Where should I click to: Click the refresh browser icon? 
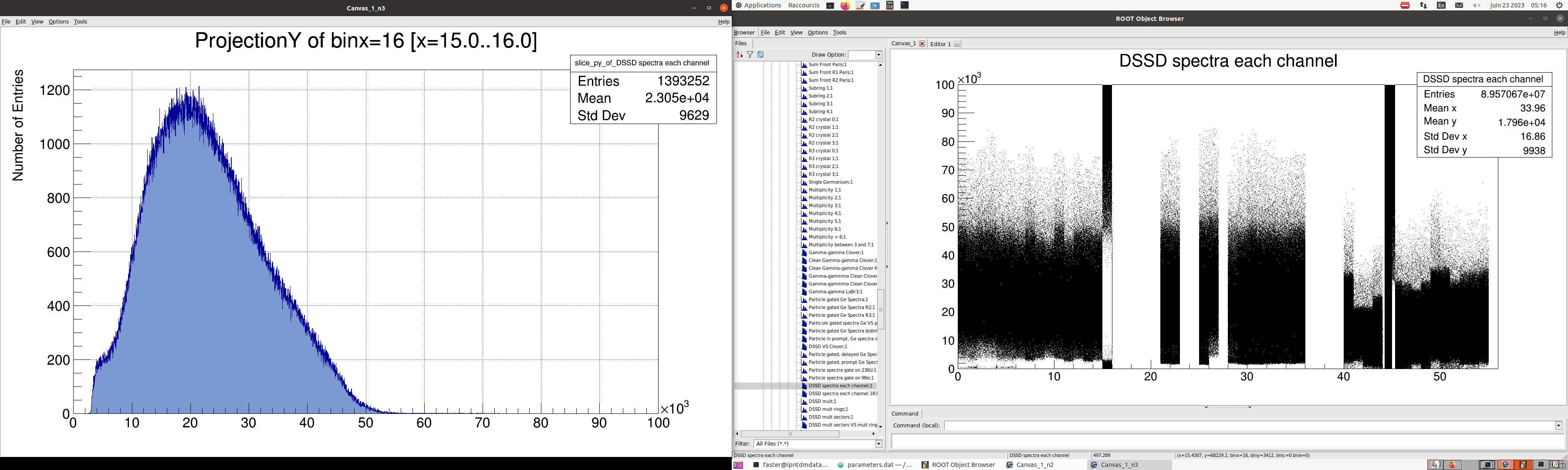point(760,55)
